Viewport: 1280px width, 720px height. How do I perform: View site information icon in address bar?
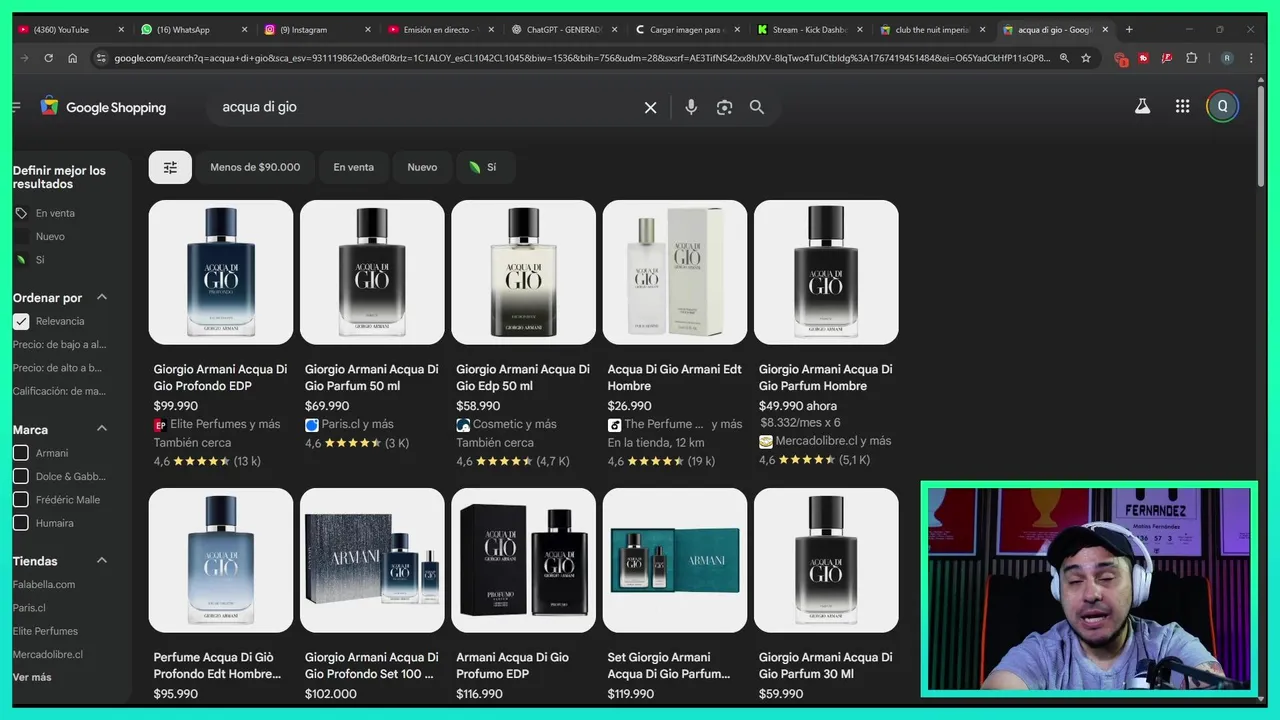click(x=101, y=58)
